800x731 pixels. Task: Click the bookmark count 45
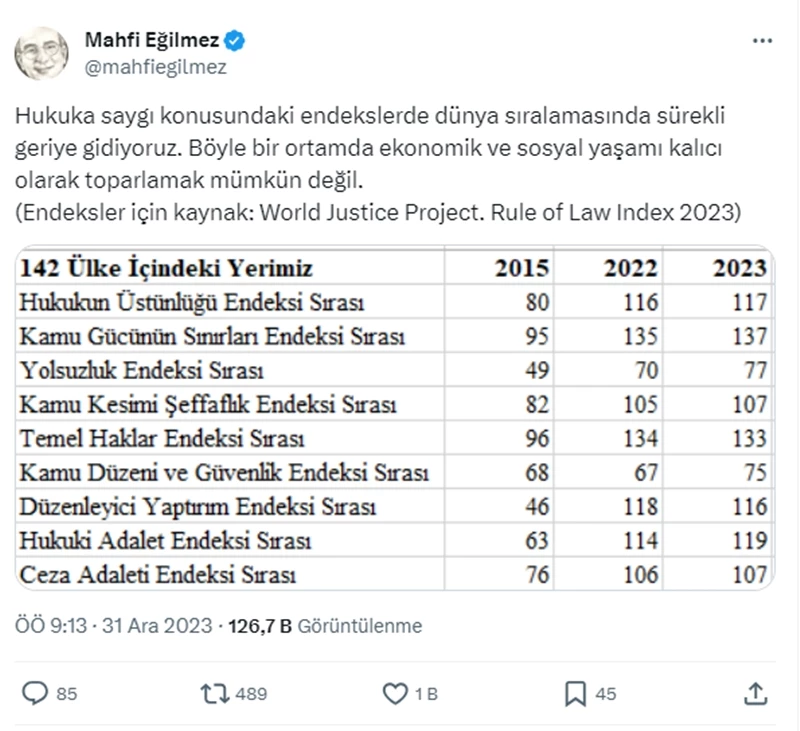(x=606, y=693)
